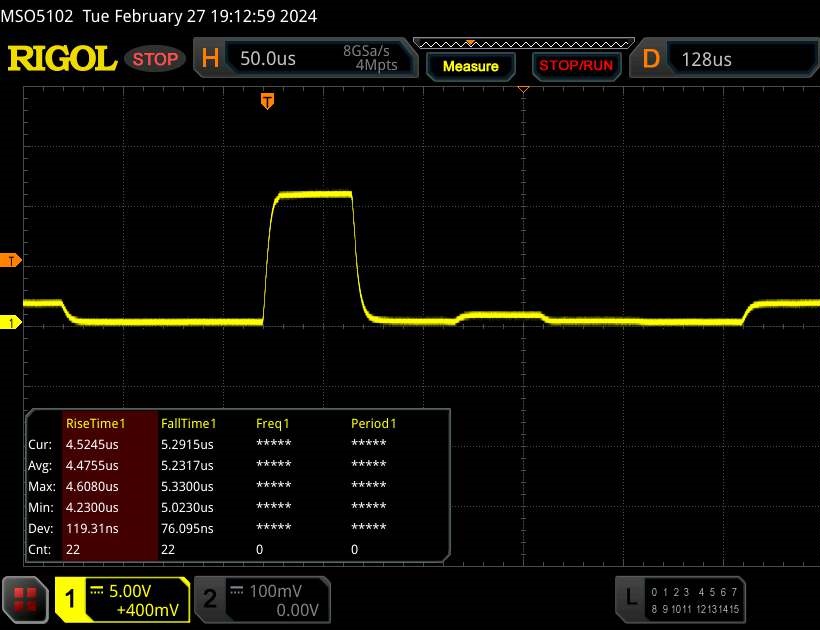Image resolution: width=820 pixels, height=630 pixels.
Task: Click the yellow pulse top on waveform
Action: (x=314, y=194)
